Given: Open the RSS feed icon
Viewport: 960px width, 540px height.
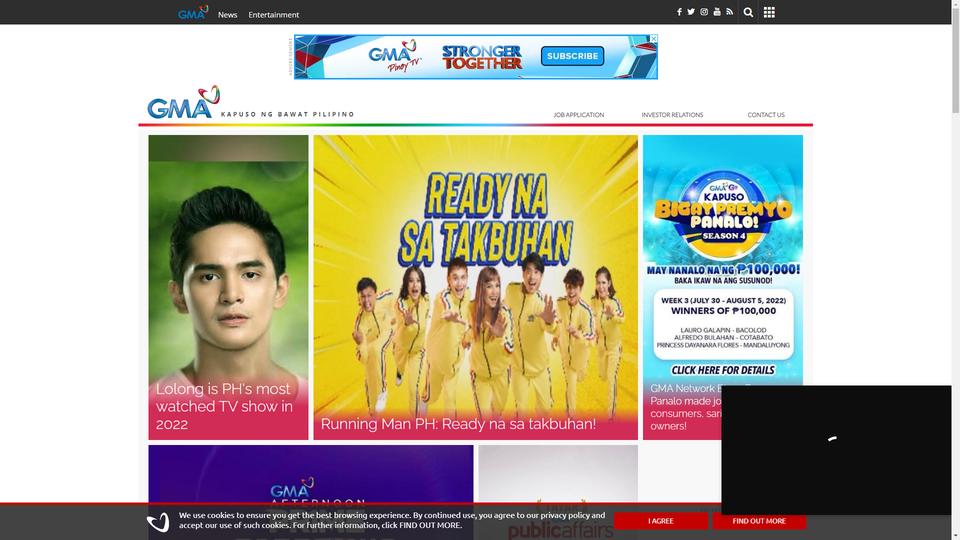Looking at the screenshot, I should (729, 12).
